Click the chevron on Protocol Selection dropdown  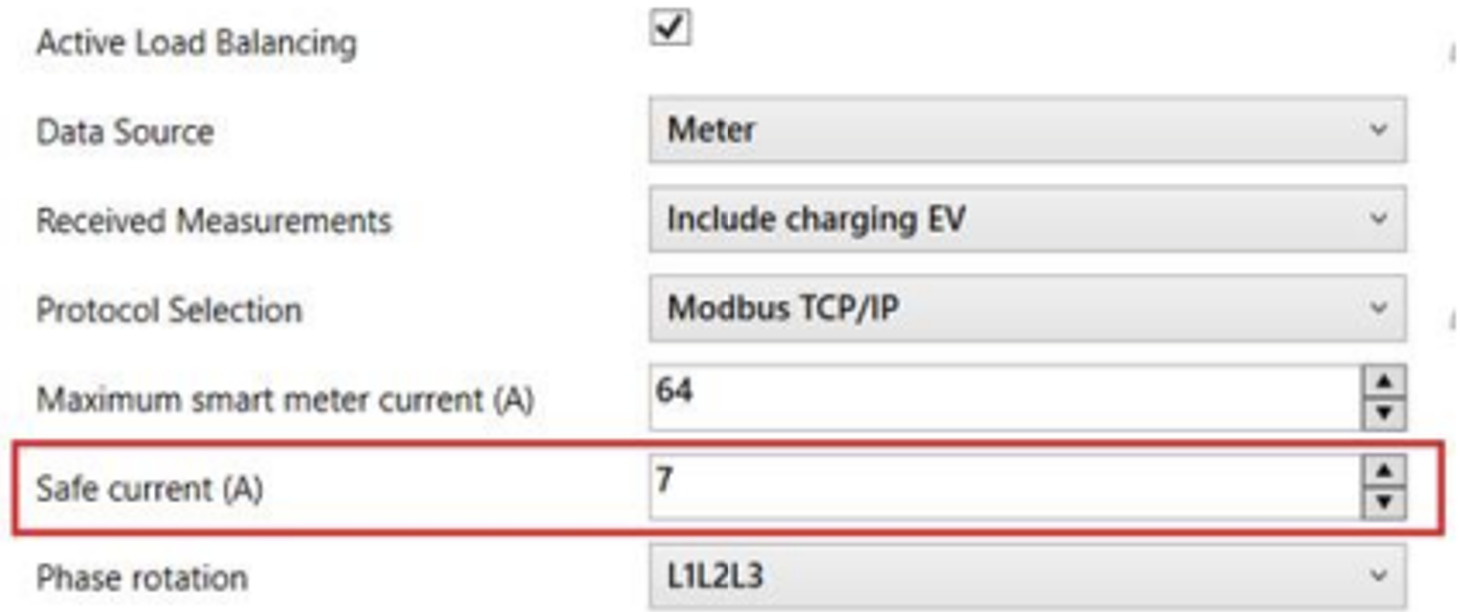1379,308
